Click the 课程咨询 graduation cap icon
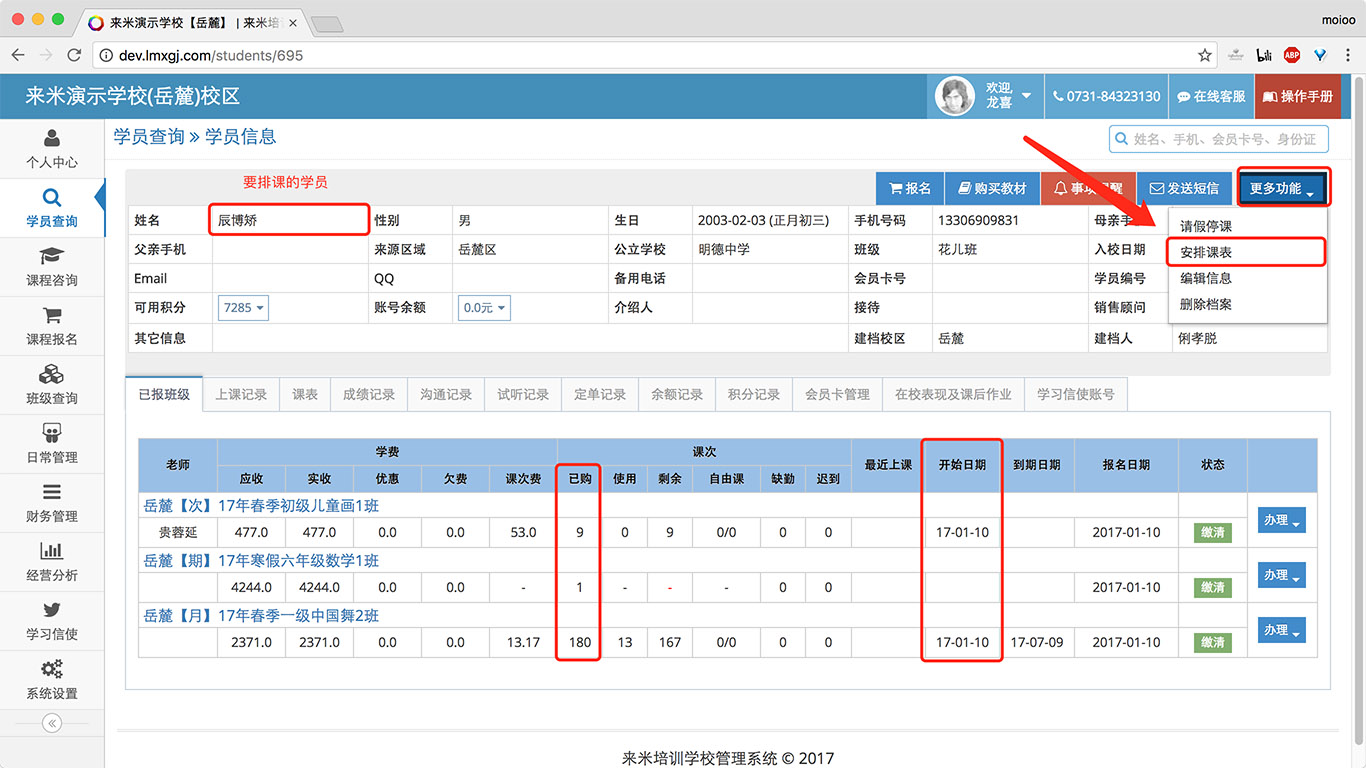Screen dimensions: 1366x768 52,257
